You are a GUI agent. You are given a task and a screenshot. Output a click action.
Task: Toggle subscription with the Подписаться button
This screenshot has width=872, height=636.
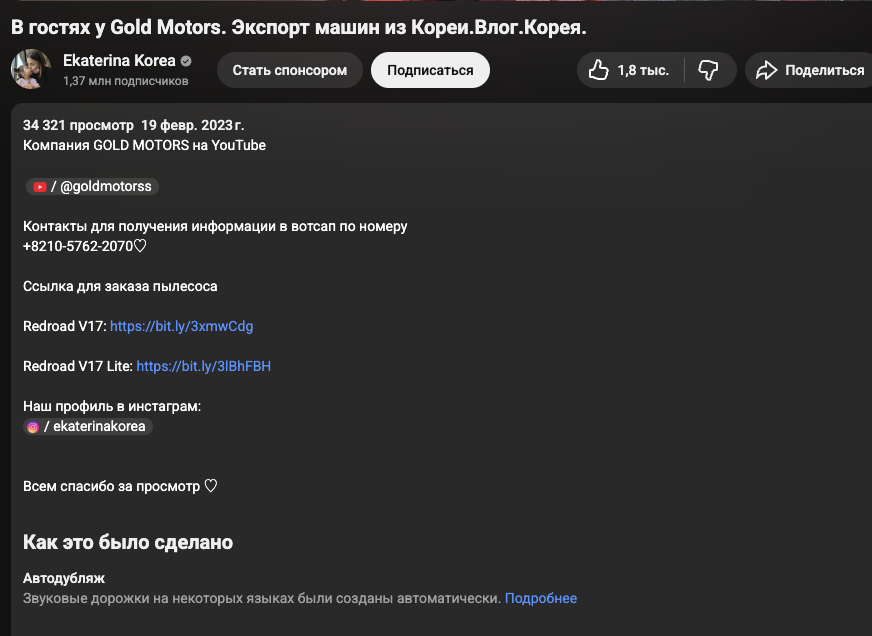[430, 70]
